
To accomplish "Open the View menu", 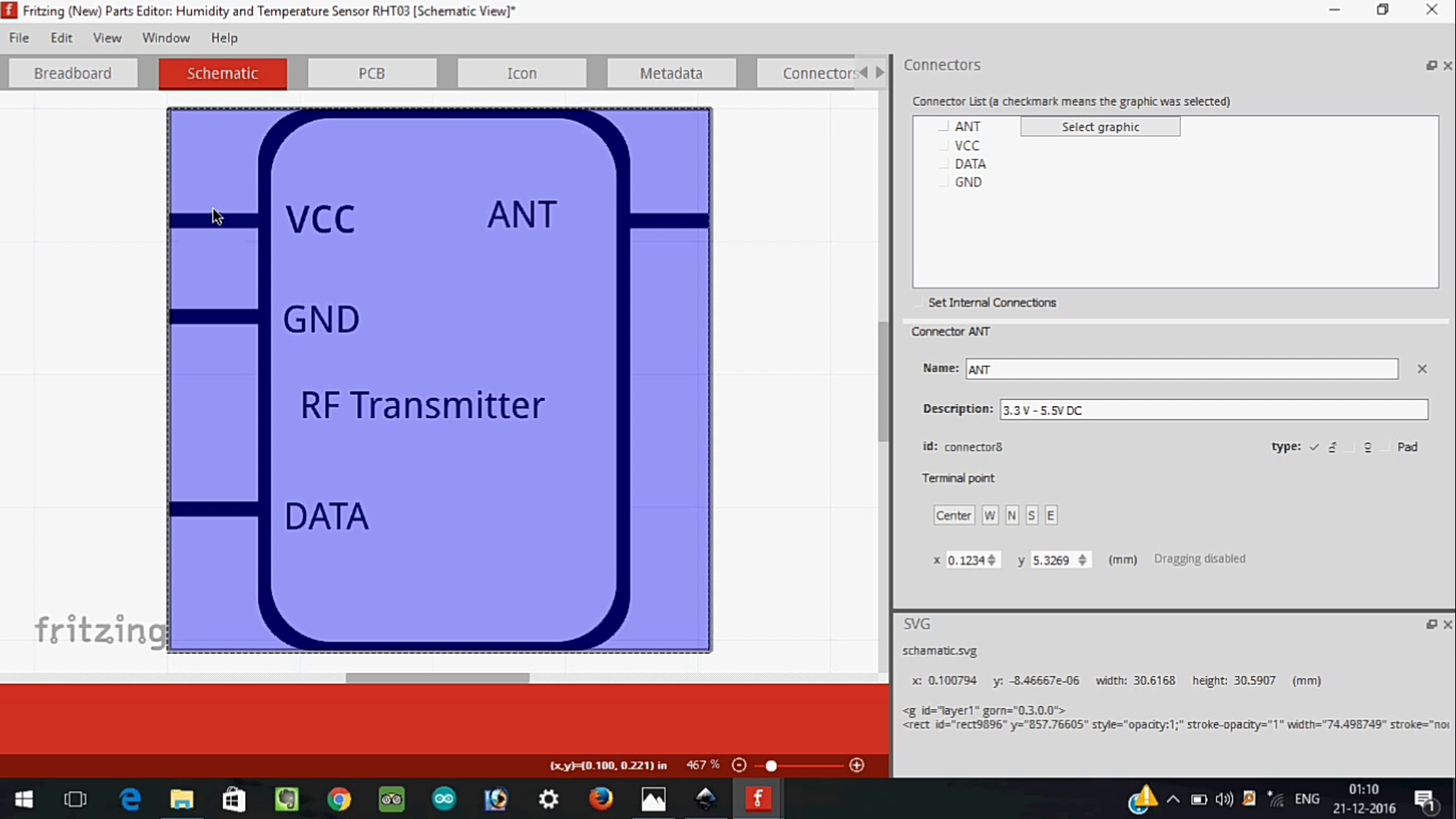I will click(107, 38).
